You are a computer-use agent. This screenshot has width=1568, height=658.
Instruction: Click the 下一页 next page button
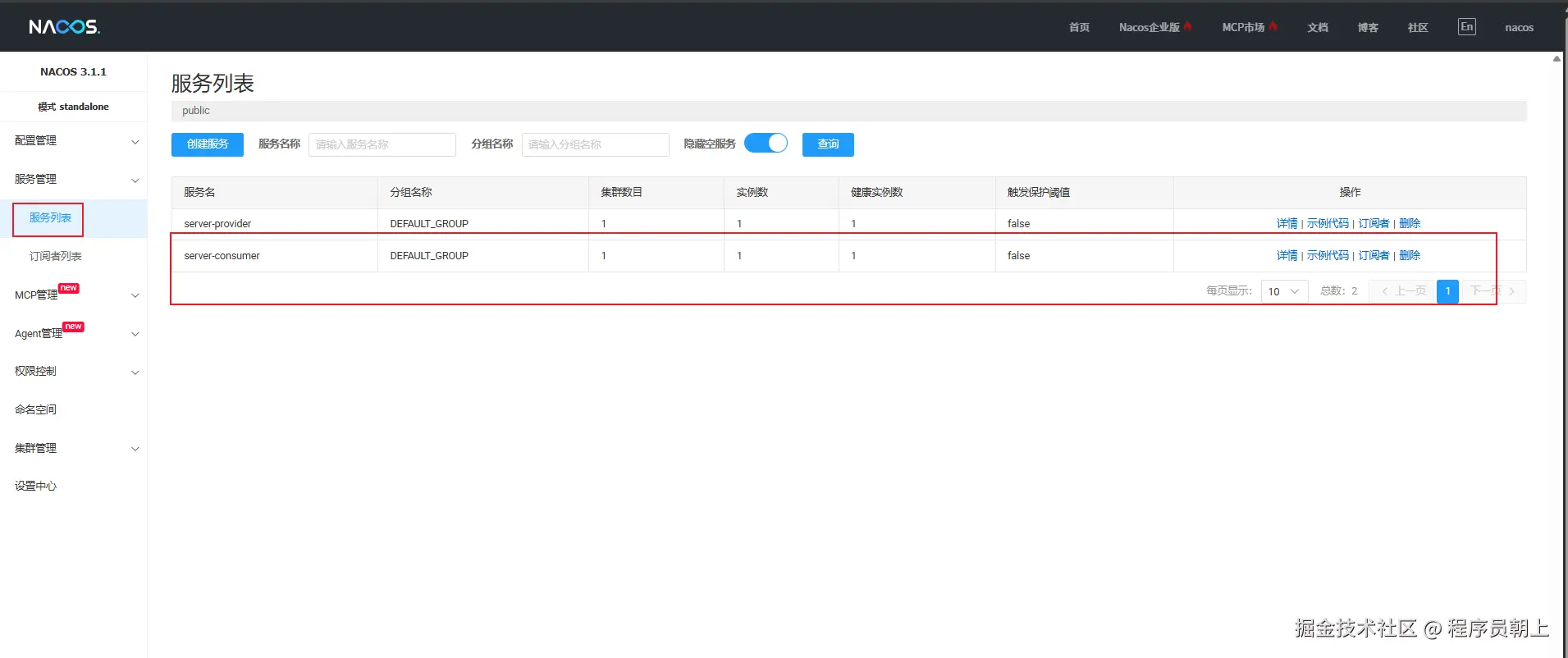(x=1493, y=291)
